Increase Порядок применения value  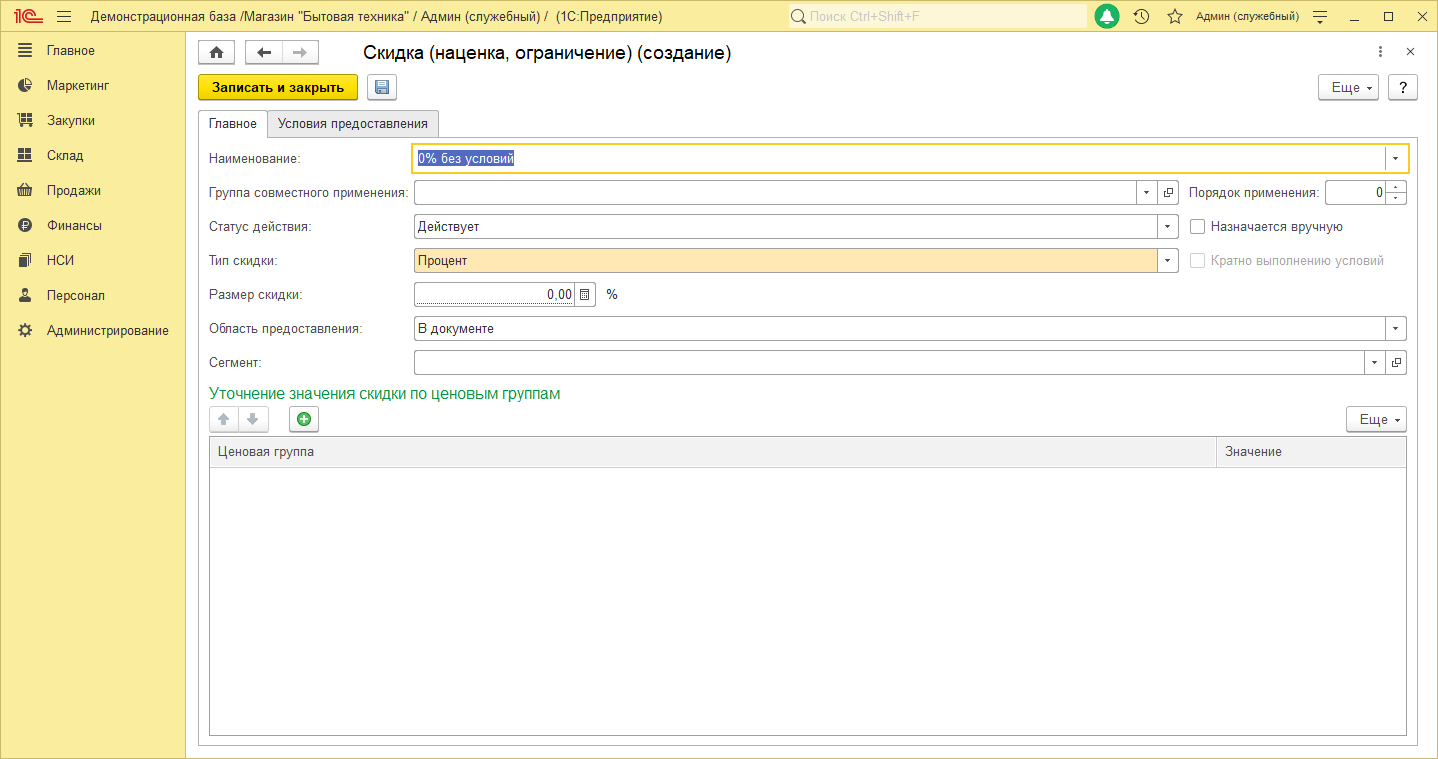(x=1398, y=187)
